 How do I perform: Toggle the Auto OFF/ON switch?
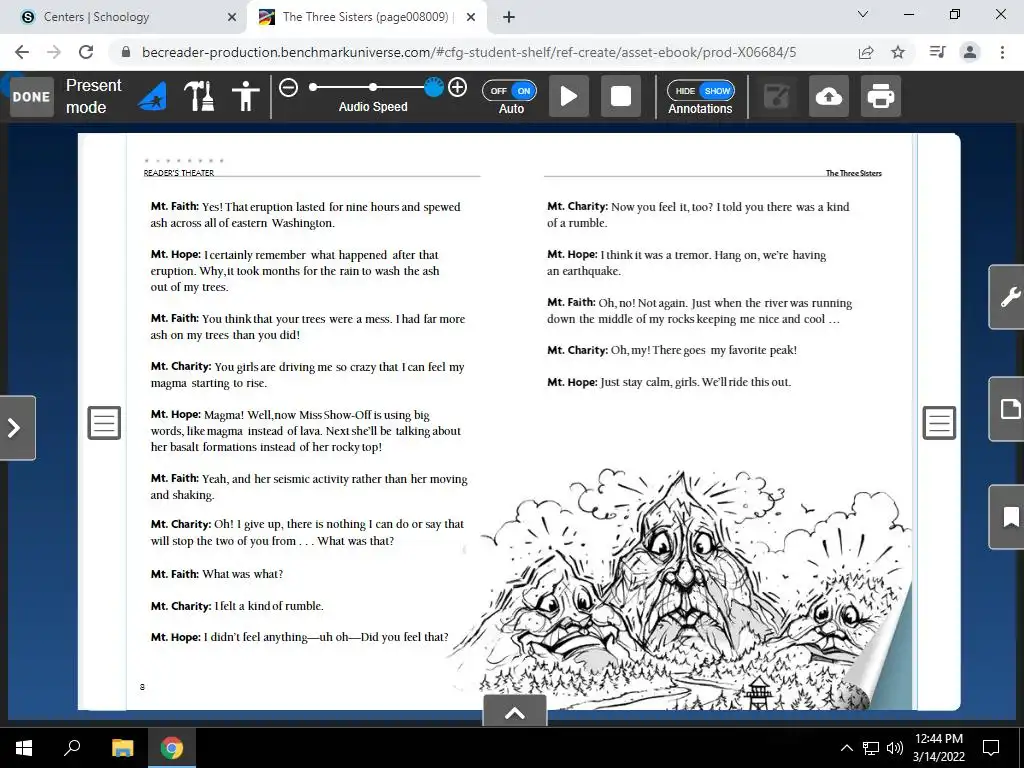click(510, 91)
